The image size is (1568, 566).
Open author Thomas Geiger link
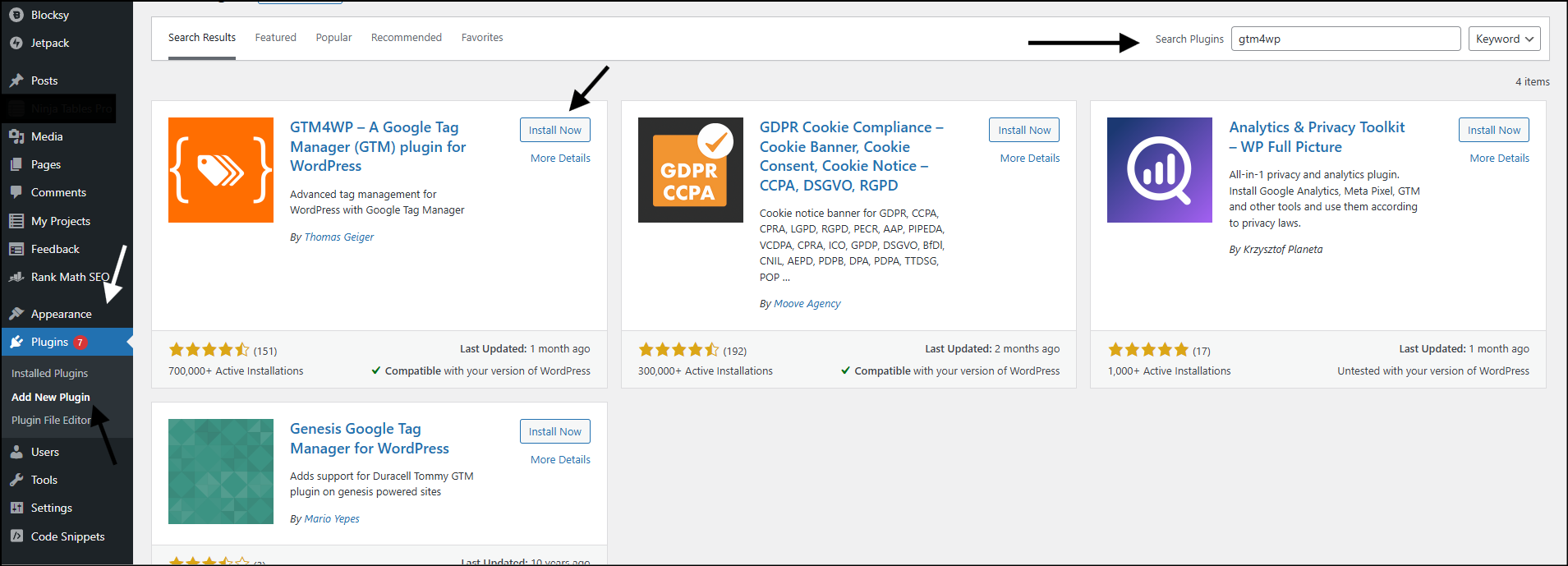(x=339, y=237)
